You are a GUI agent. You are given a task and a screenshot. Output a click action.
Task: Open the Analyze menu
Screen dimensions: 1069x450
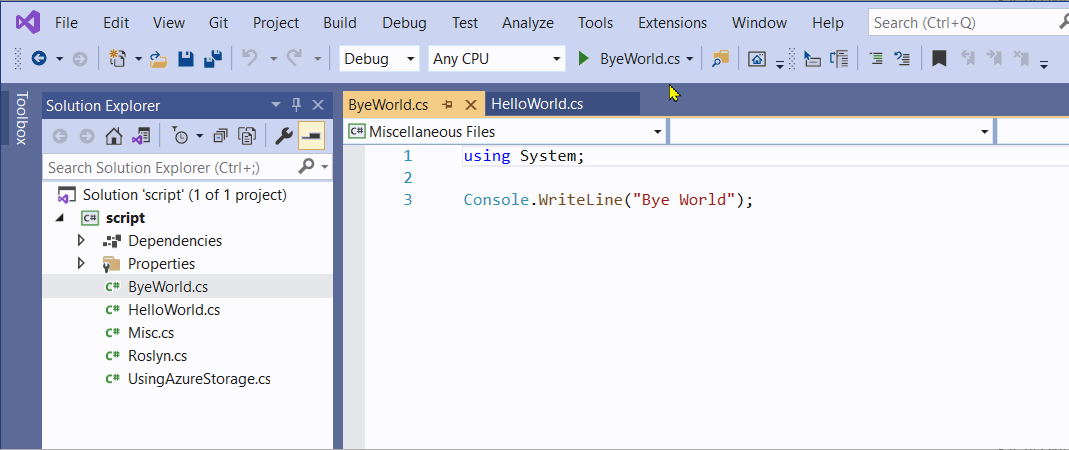pos(528,22)
